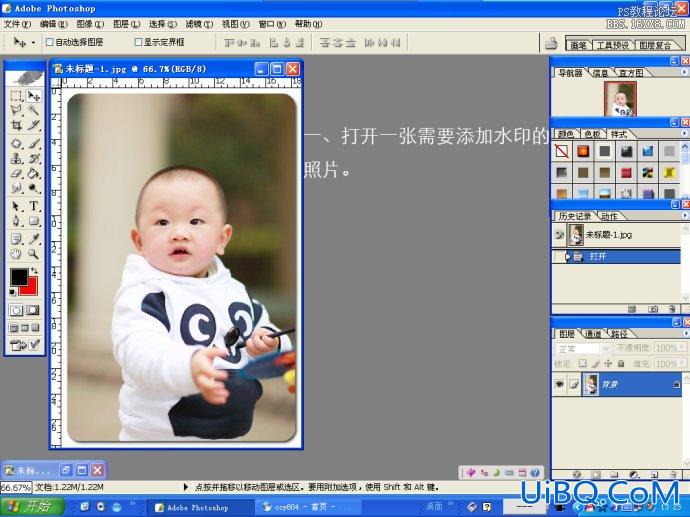This screenshot has width=690, height=517.
Task: Select the Notes tool
Action: [17, 239]
